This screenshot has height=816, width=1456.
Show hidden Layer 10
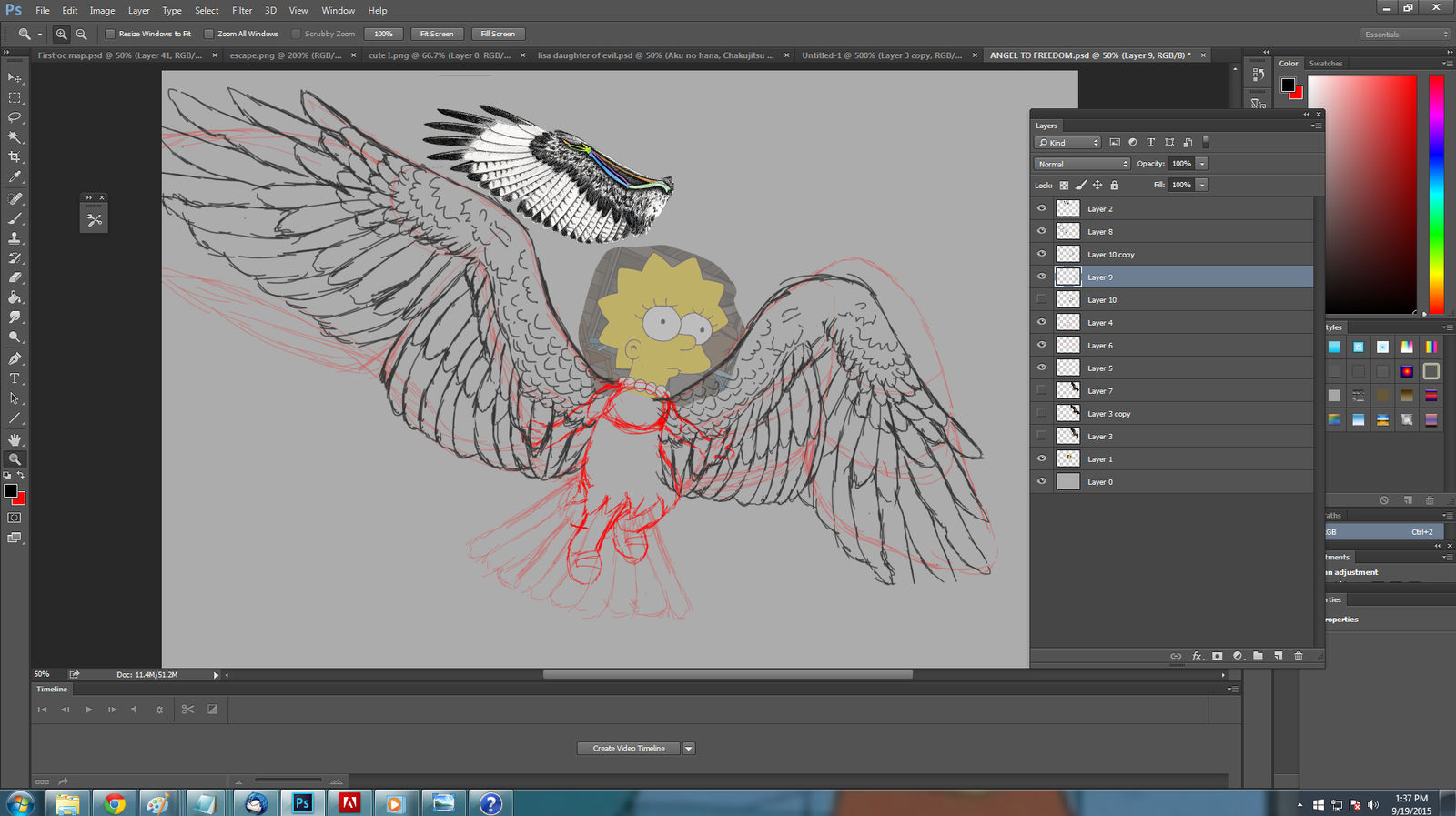(x=1042, y=299)
